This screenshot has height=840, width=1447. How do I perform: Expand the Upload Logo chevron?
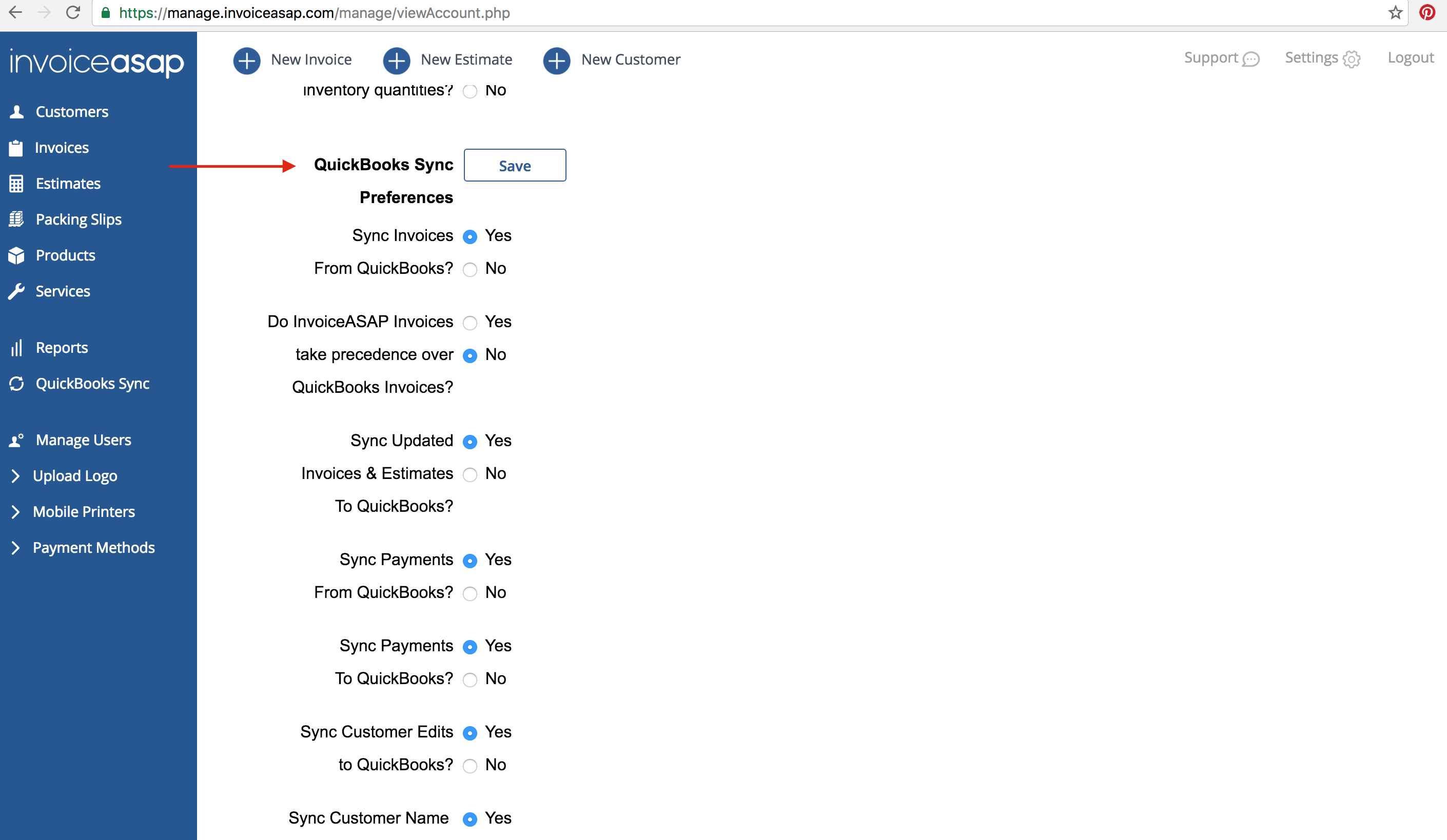coord(15,476)
